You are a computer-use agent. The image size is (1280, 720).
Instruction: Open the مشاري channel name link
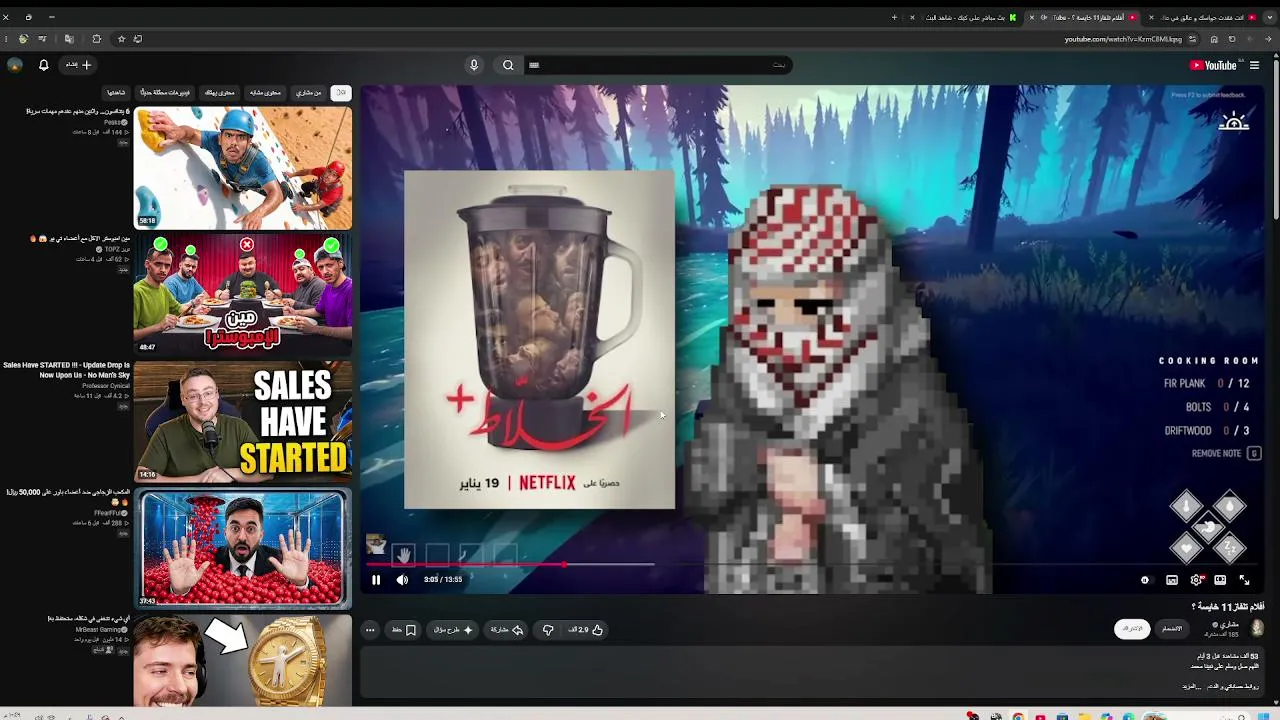[x=1229, y=625]
